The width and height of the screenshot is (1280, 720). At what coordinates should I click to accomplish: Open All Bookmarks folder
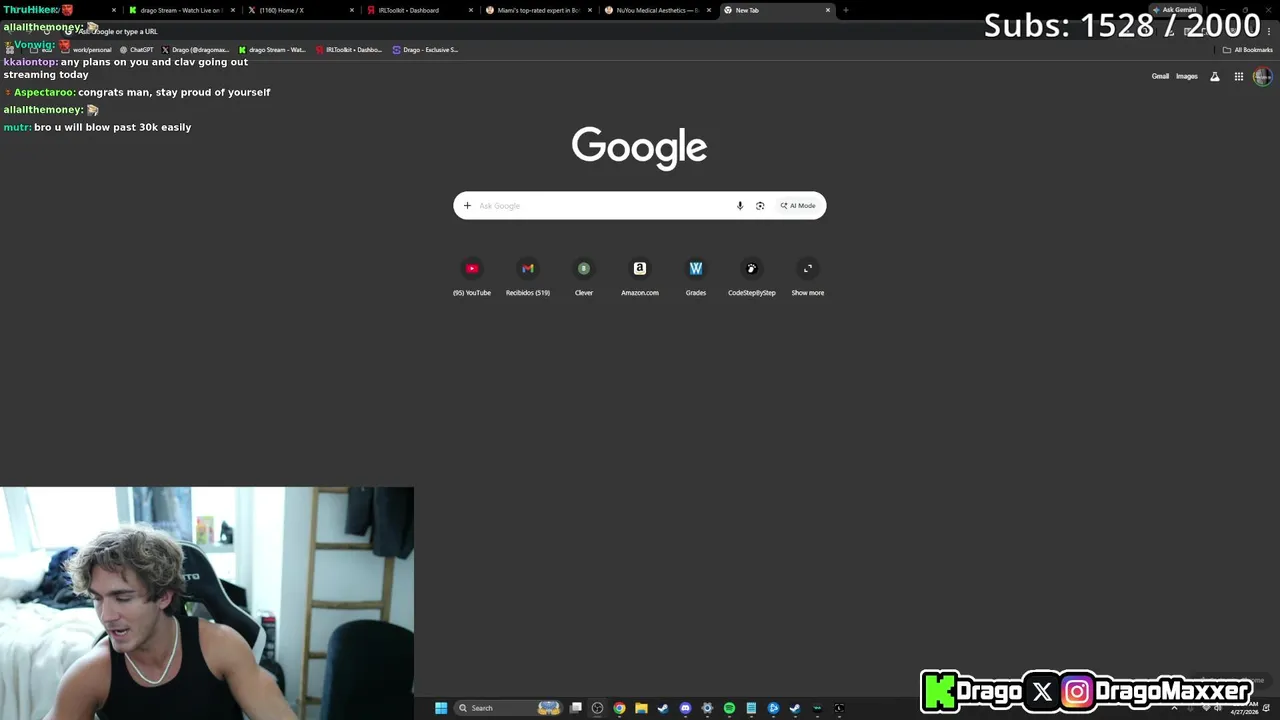pyautogui.click(x=1248, y=50)
